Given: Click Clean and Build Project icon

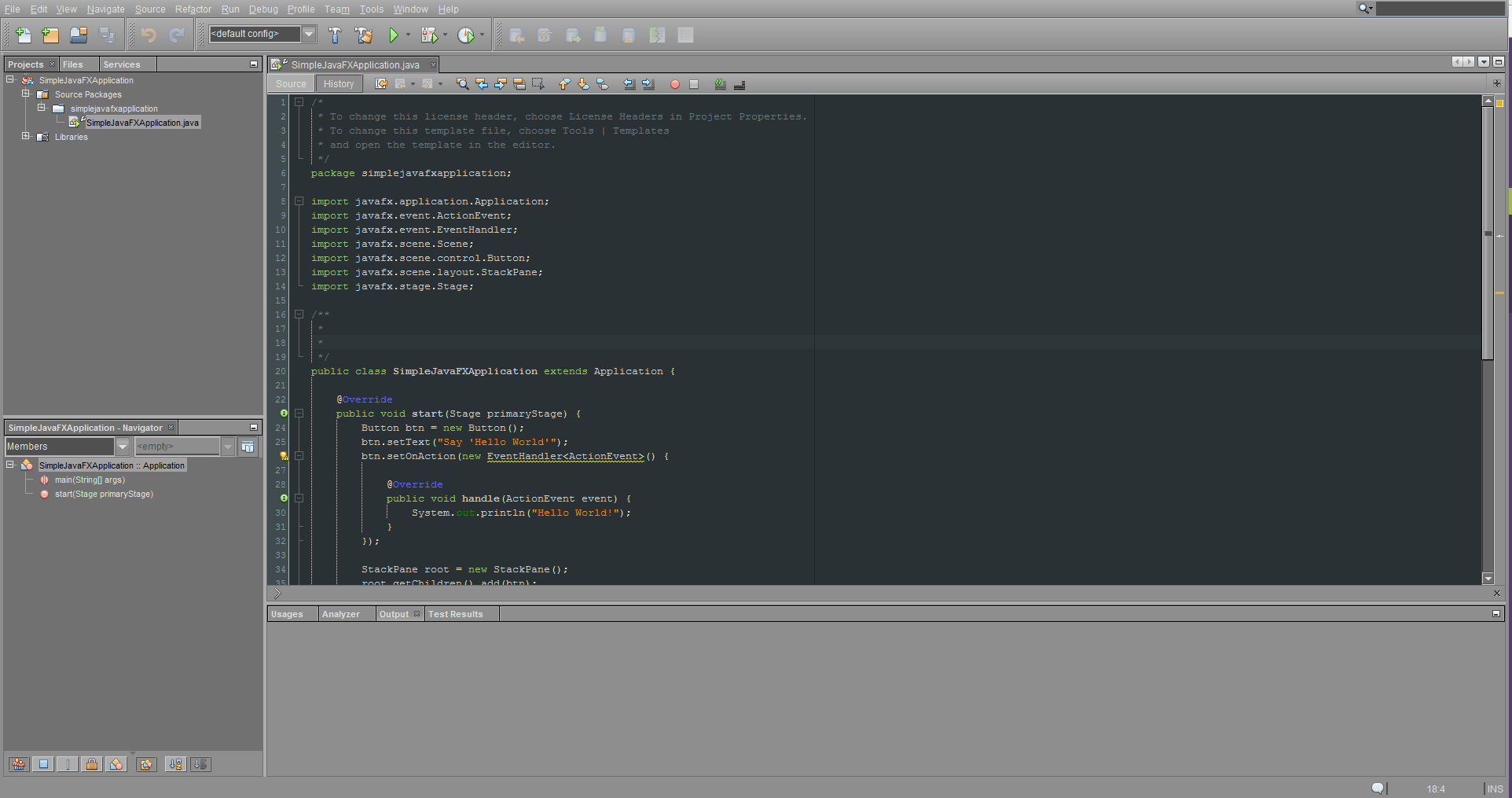Looking at the screenshot, I should click(x=363, y=35).
